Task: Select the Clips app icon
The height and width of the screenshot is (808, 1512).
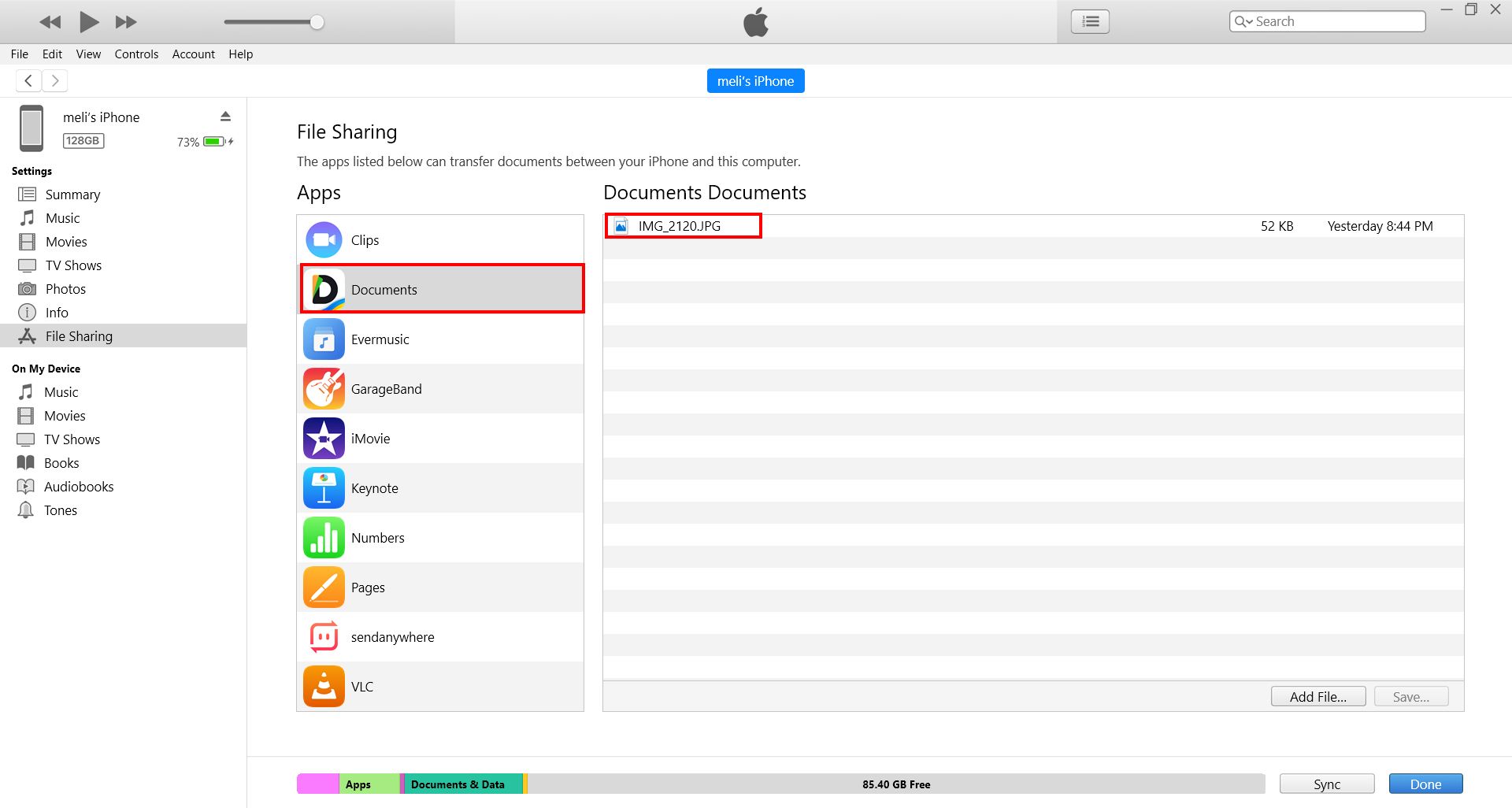Action: coord(324,240)
